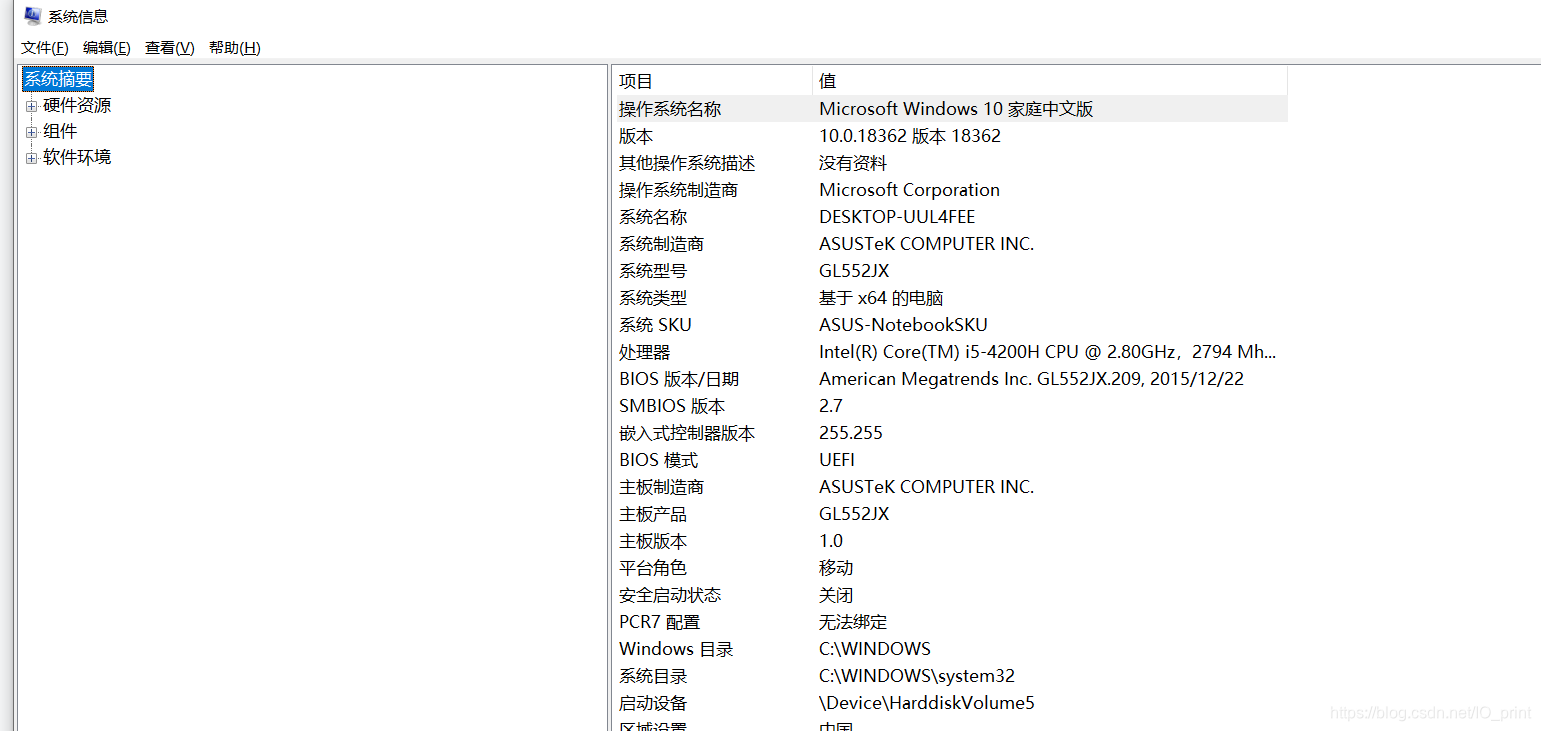Click the value 10.0.18362 版本 18362
The height and width of the screenshot is (731, 1541).
[x=910, y=136]
